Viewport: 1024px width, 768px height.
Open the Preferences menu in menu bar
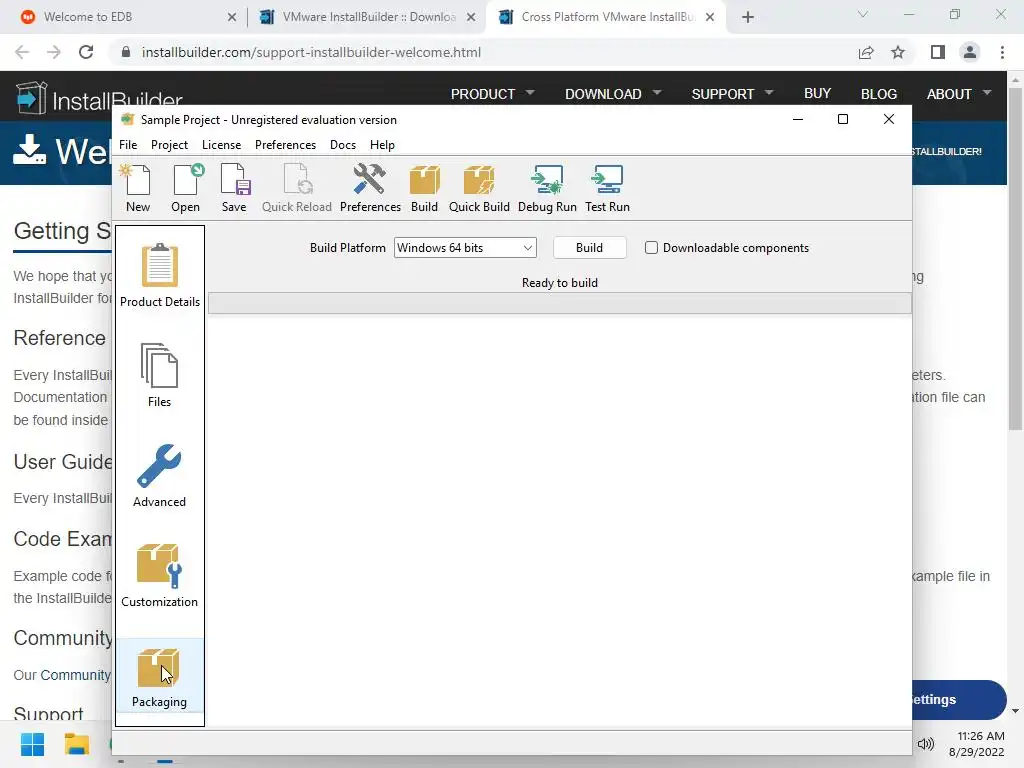click(x=285, y=145)
